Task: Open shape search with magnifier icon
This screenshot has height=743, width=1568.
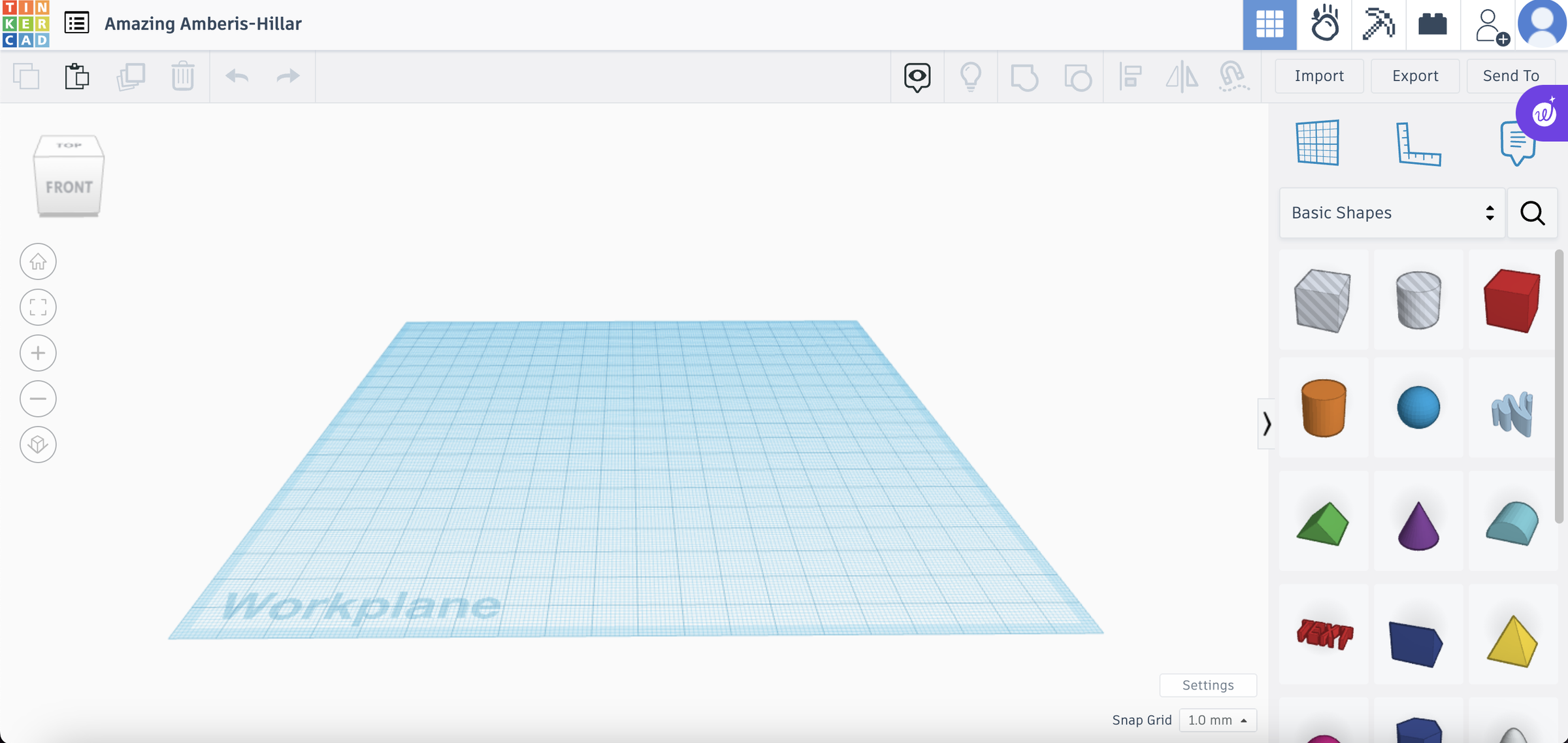Action: pos(1532,213)
